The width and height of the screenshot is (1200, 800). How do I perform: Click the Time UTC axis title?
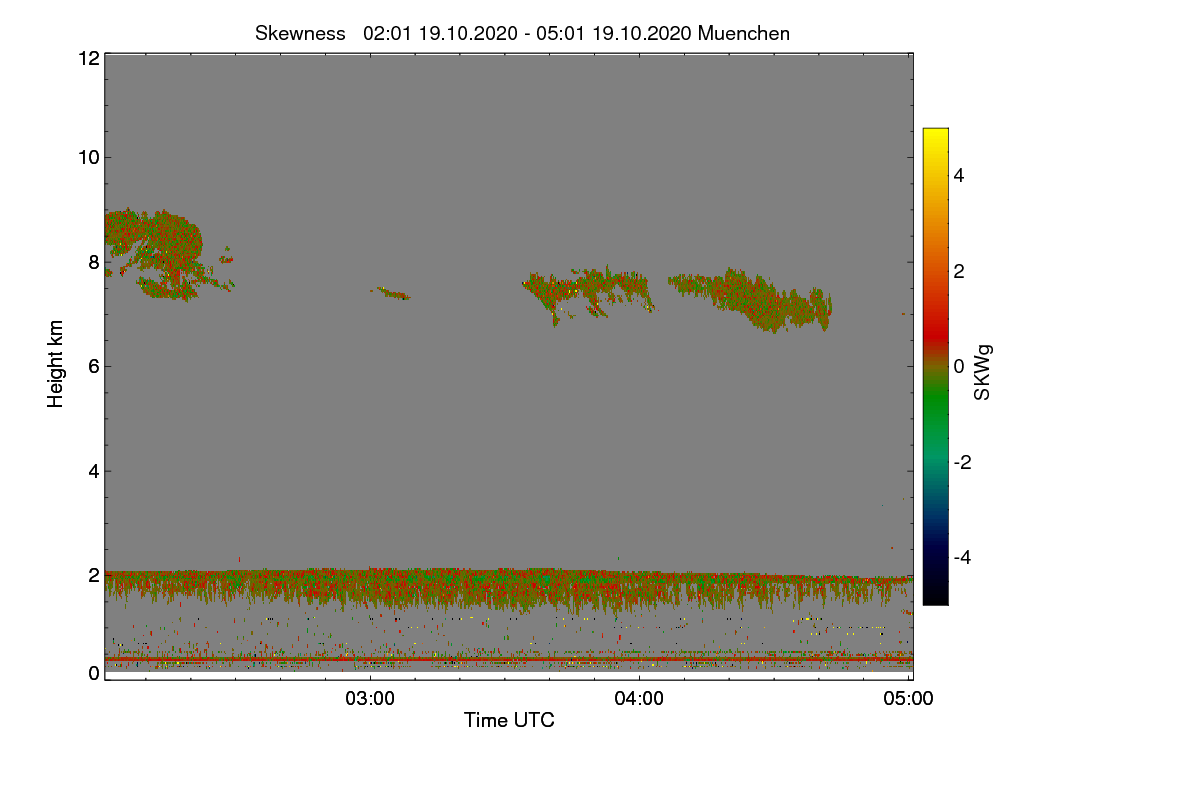pyautogui.click(x=509, y=720)
